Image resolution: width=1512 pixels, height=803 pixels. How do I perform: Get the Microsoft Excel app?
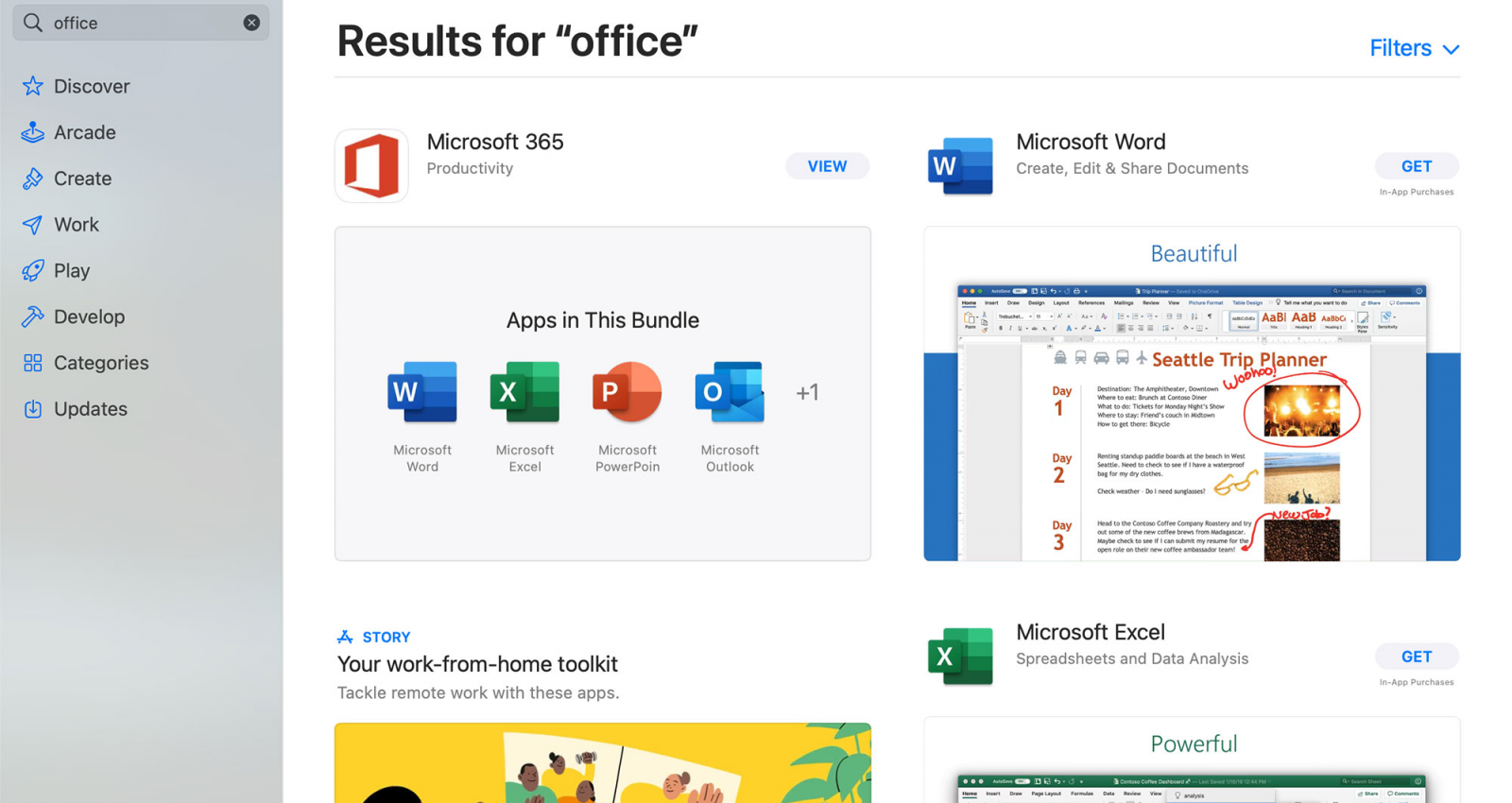(x=1417, y=657)
